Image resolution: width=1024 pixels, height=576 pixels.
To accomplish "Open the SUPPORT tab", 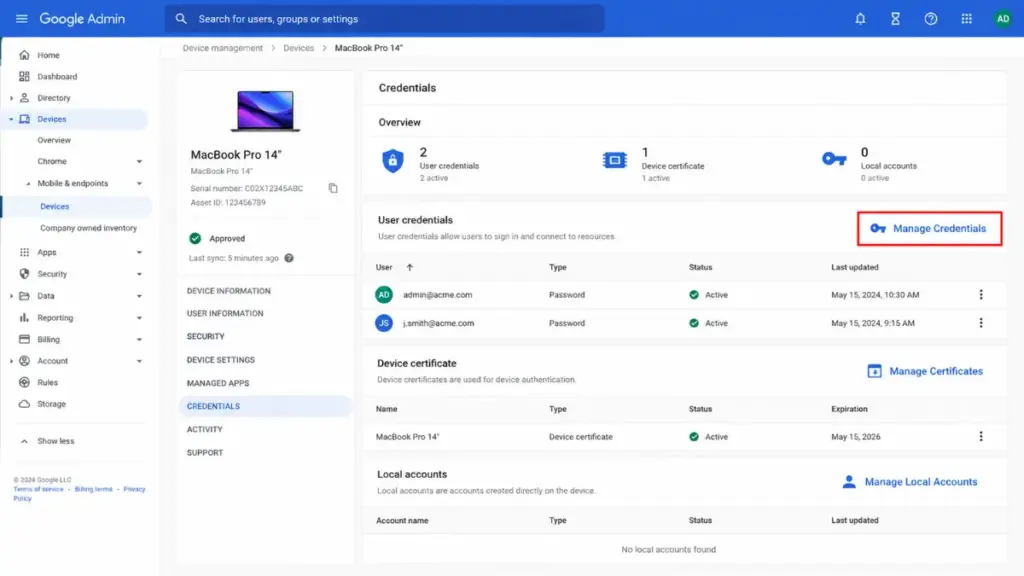I will [205, 453].
